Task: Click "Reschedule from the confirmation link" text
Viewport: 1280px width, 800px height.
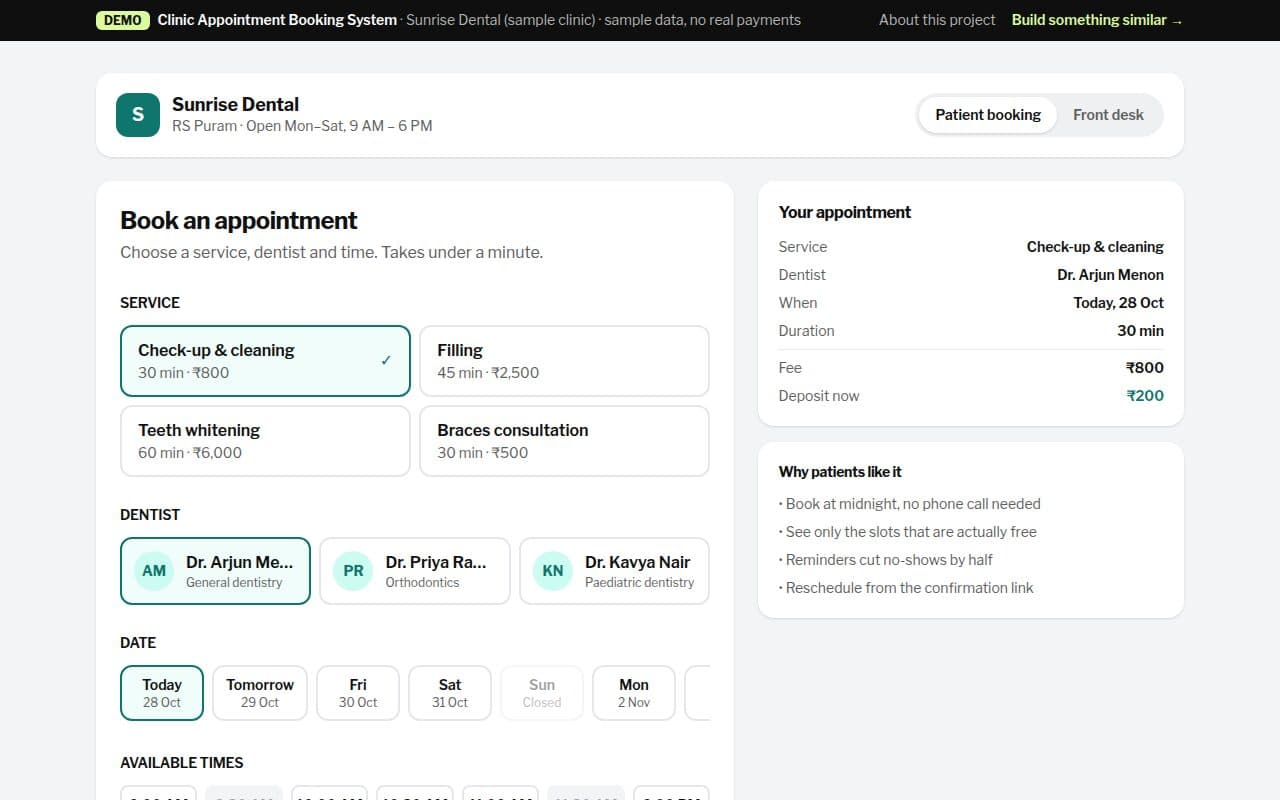Action: [906, 588]
